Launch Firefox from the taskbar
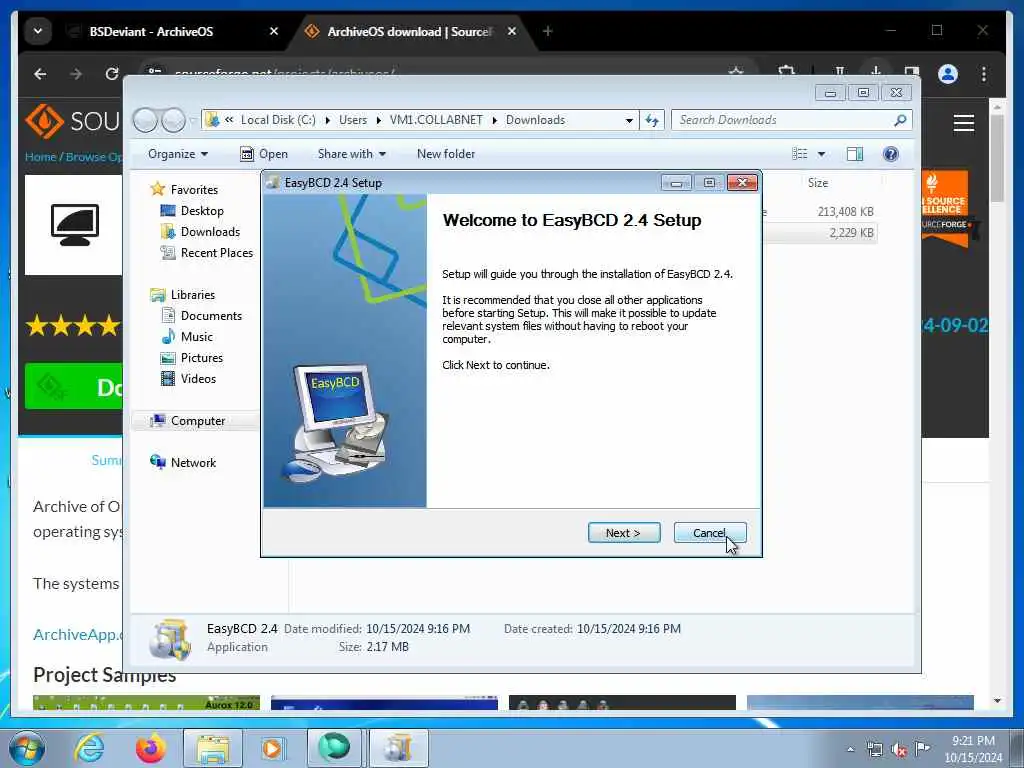The height and width of the screenshot is (768, 1024). pos(150,748)
